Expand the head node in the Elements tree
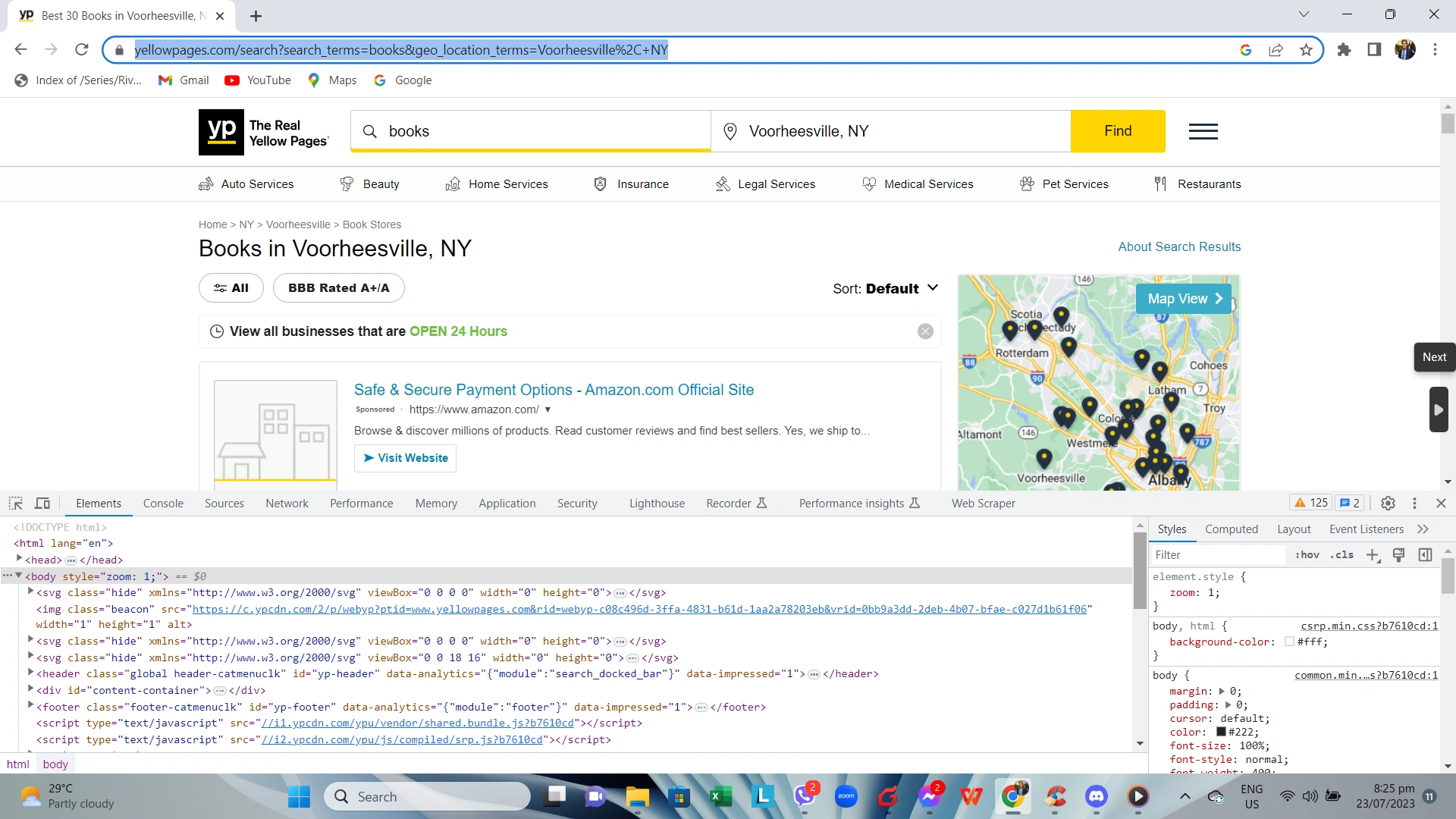The height and width of the screenshot is (819, 1456). tap(18, 560)
